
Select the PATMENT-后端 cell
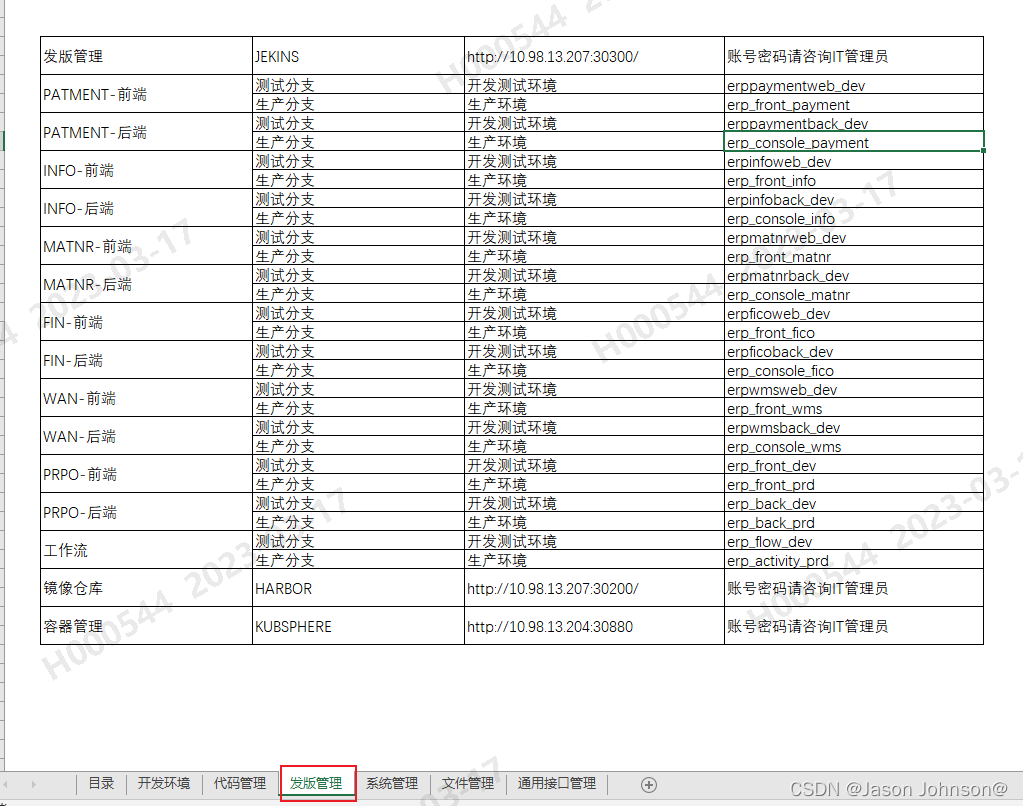click(x=146, y=132)
